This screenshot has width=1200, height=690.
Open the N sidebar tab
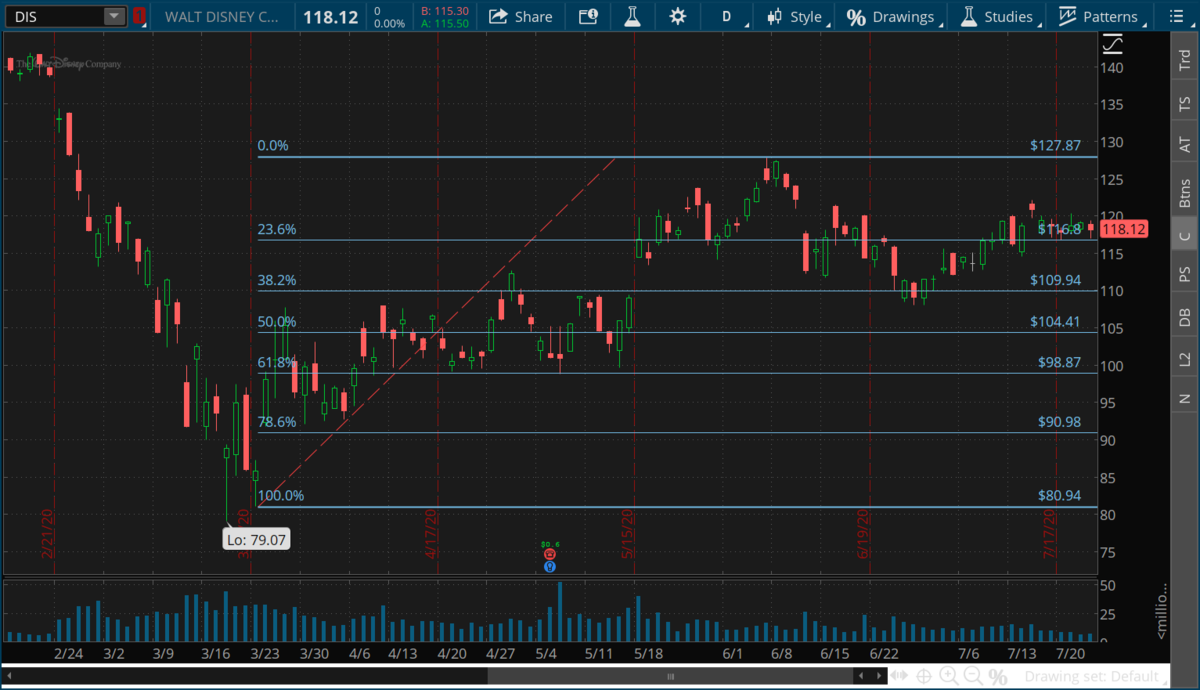(1185, 399)
